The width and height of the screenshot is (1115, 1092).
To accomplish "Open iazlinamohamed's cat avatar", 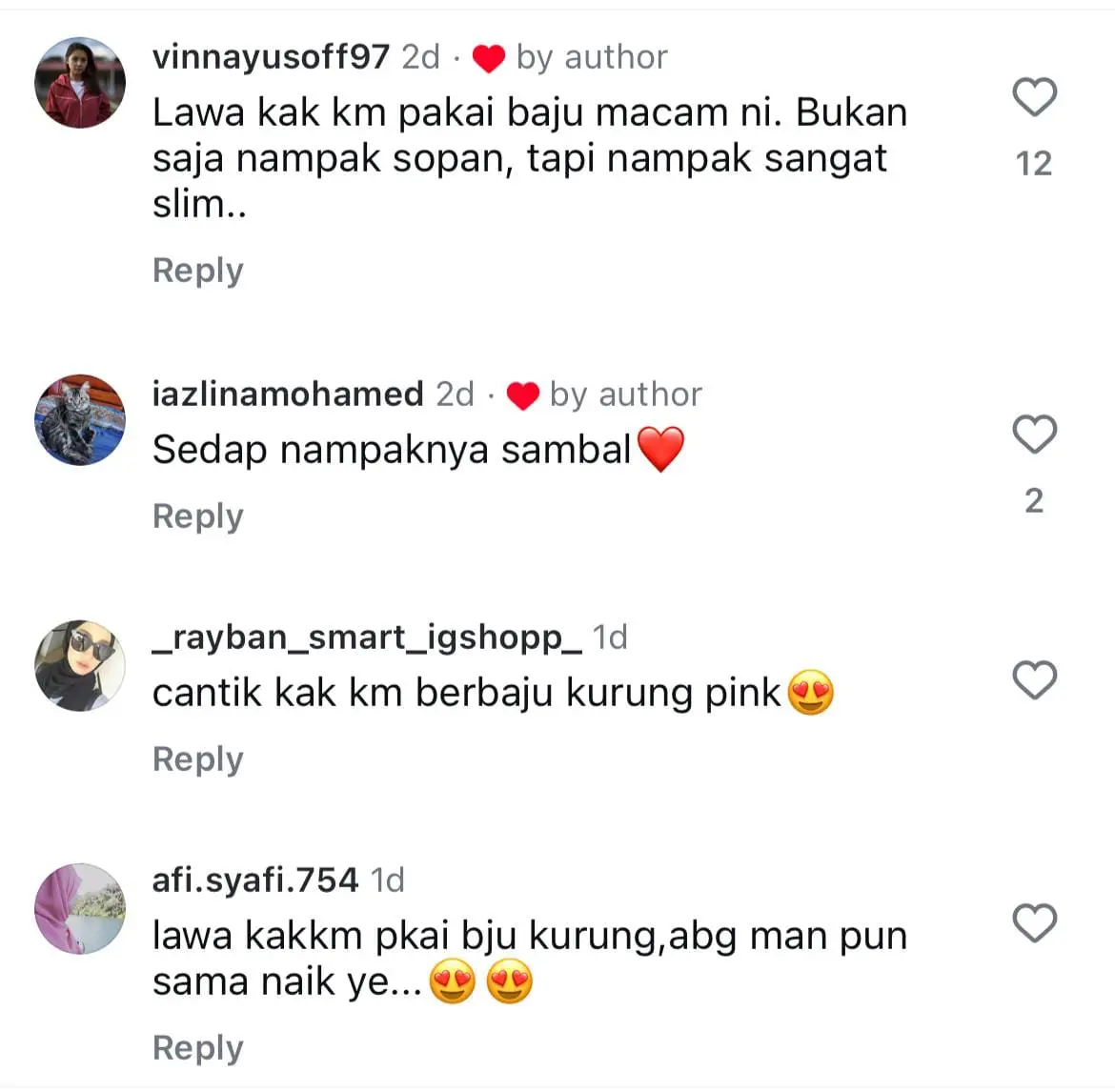I will pos(80,419).
